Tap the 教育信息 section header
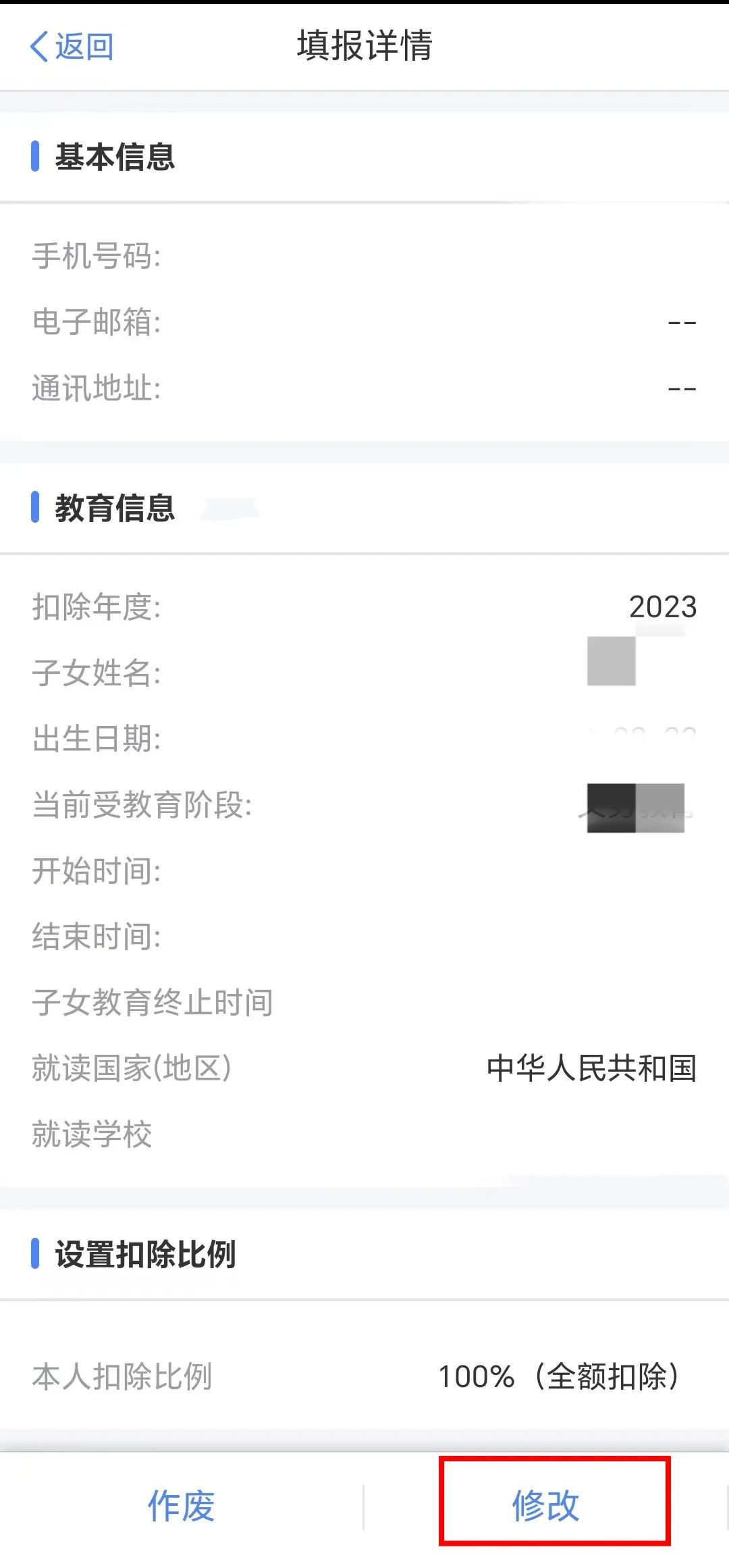The height and width of the screenshot is (1568, 729). click(115, 508)
